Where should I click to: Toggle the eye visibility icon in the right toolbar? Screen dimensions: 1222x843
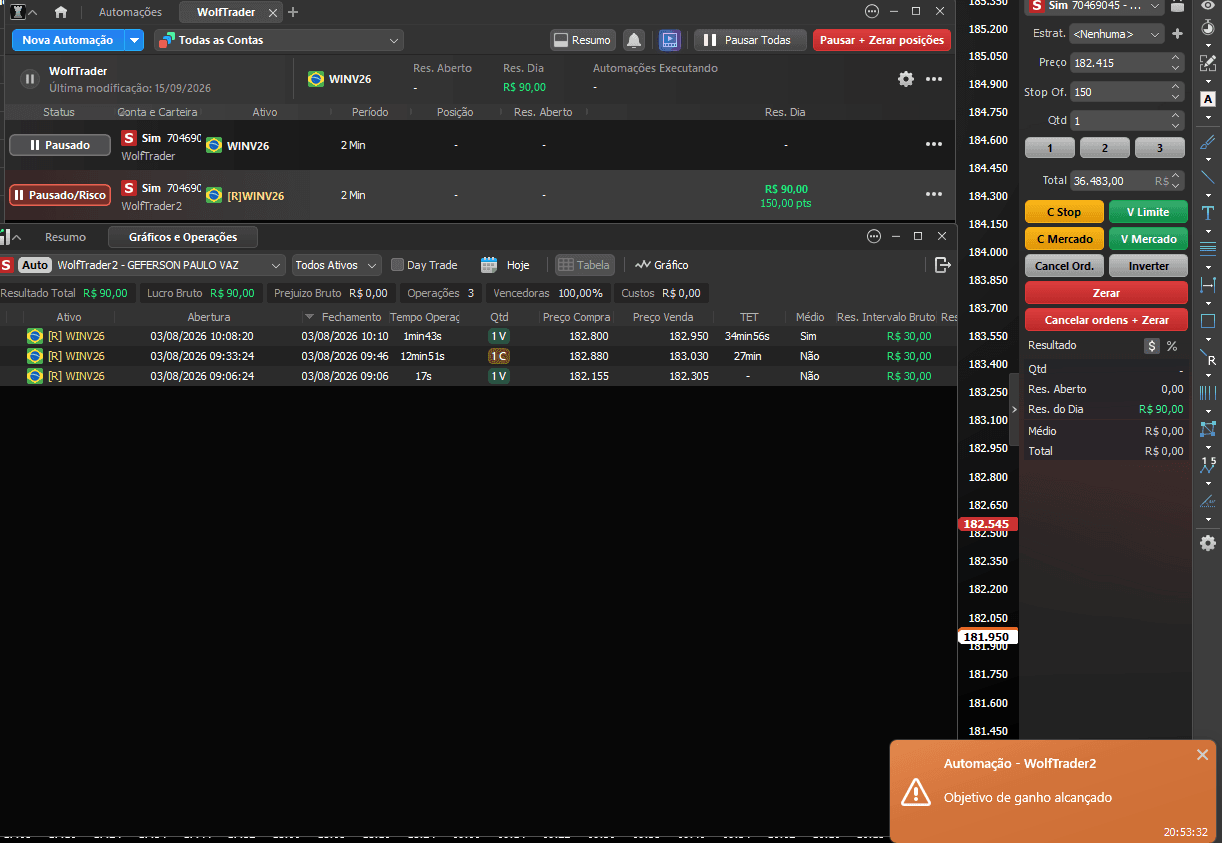coord(1208,6)
